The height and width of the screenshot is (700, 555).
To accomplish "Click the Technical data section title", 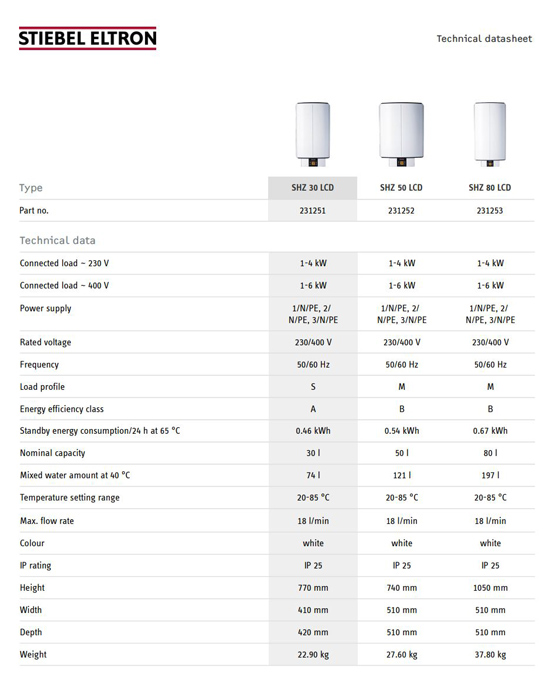I will click(57, 241).
